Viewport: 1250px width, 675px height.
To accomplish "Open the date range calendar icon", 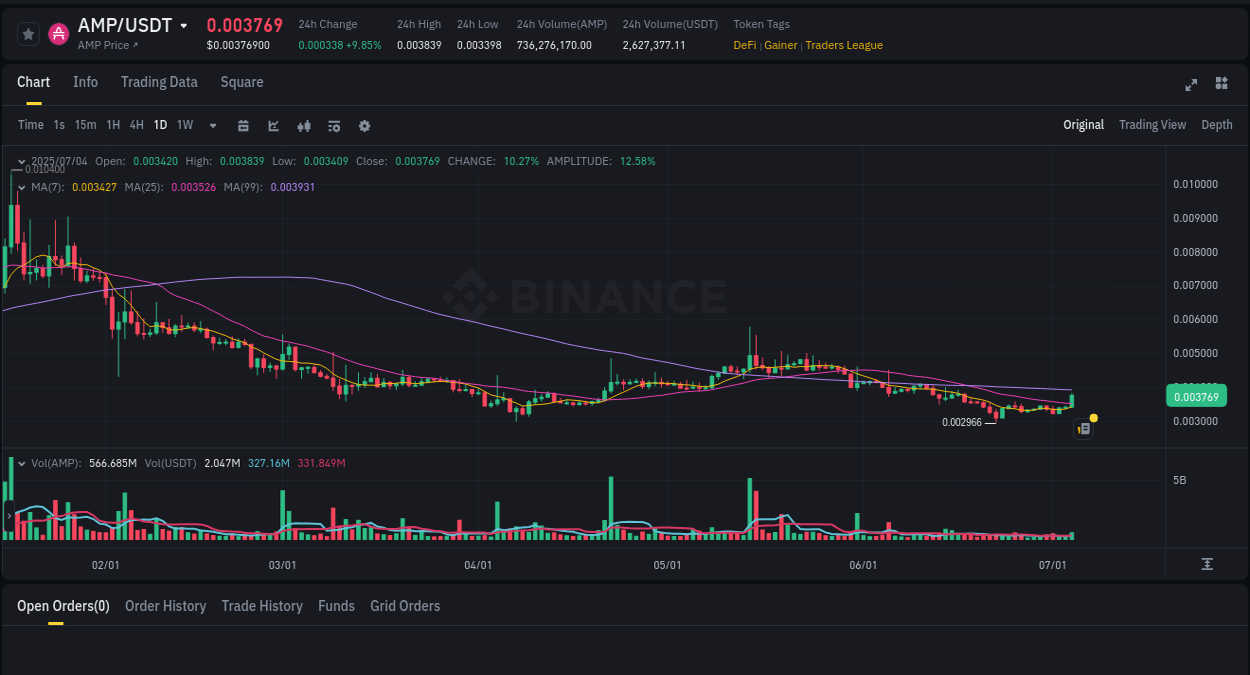I will click(243, 125).
